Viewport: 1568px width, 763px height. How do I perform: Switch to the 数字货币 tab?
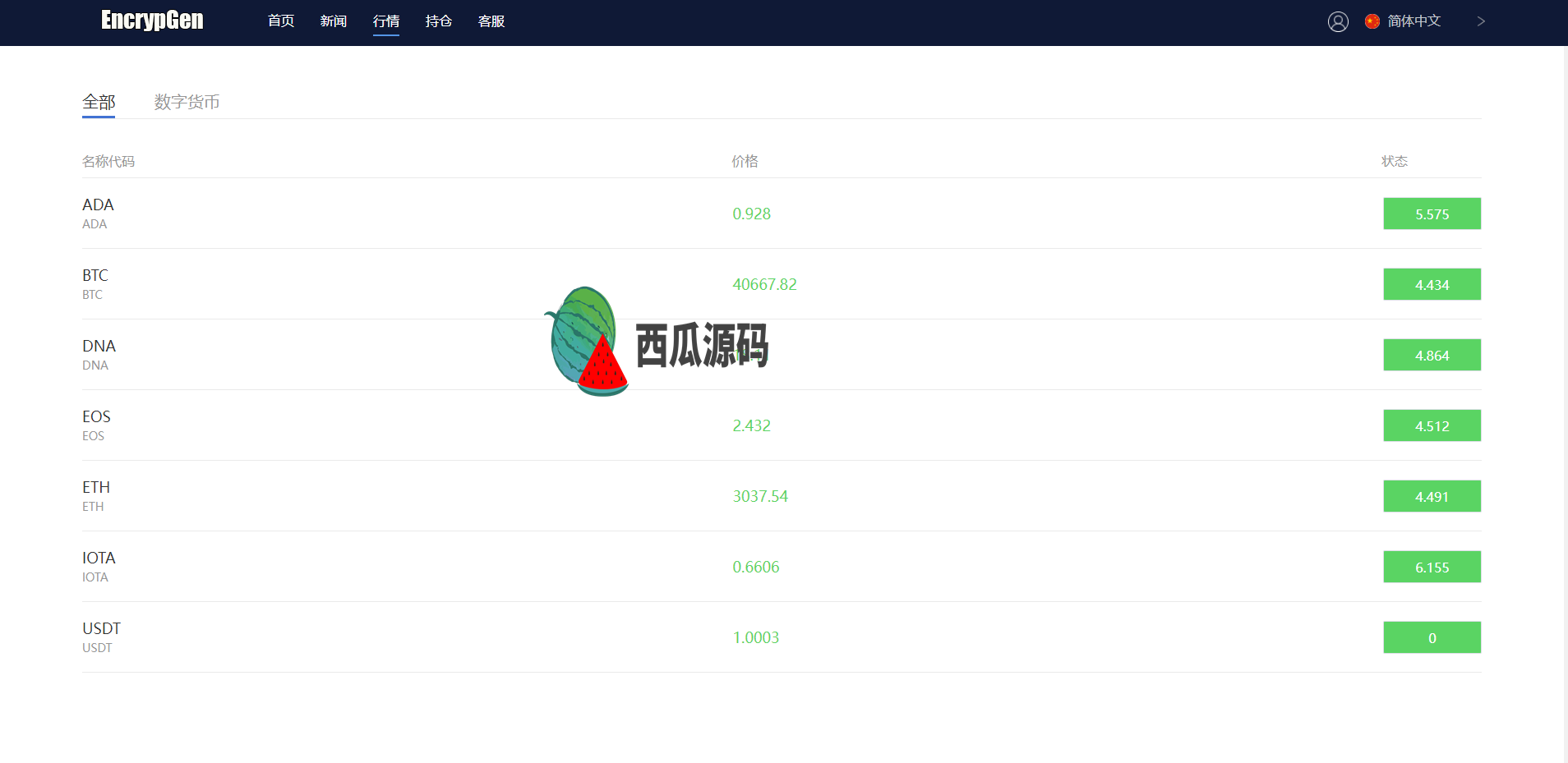[187, 103]
